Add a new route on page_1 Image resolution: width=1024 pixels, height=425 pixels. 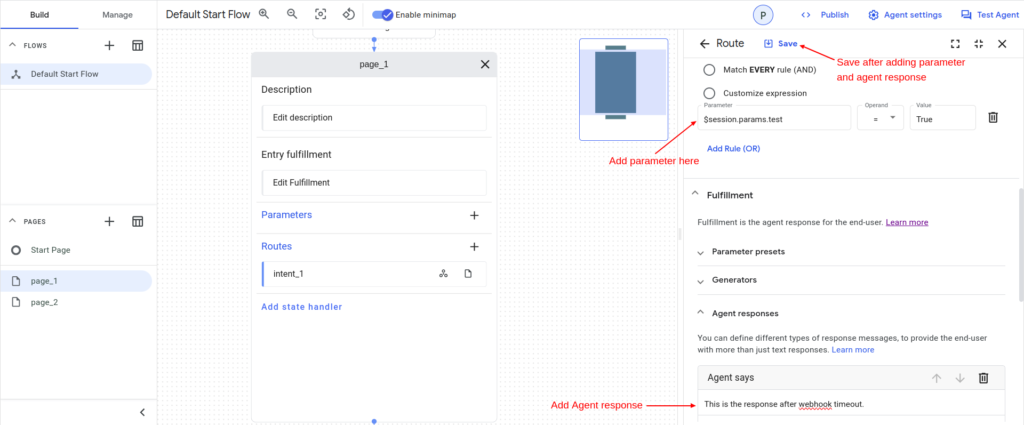pos(474,246)
